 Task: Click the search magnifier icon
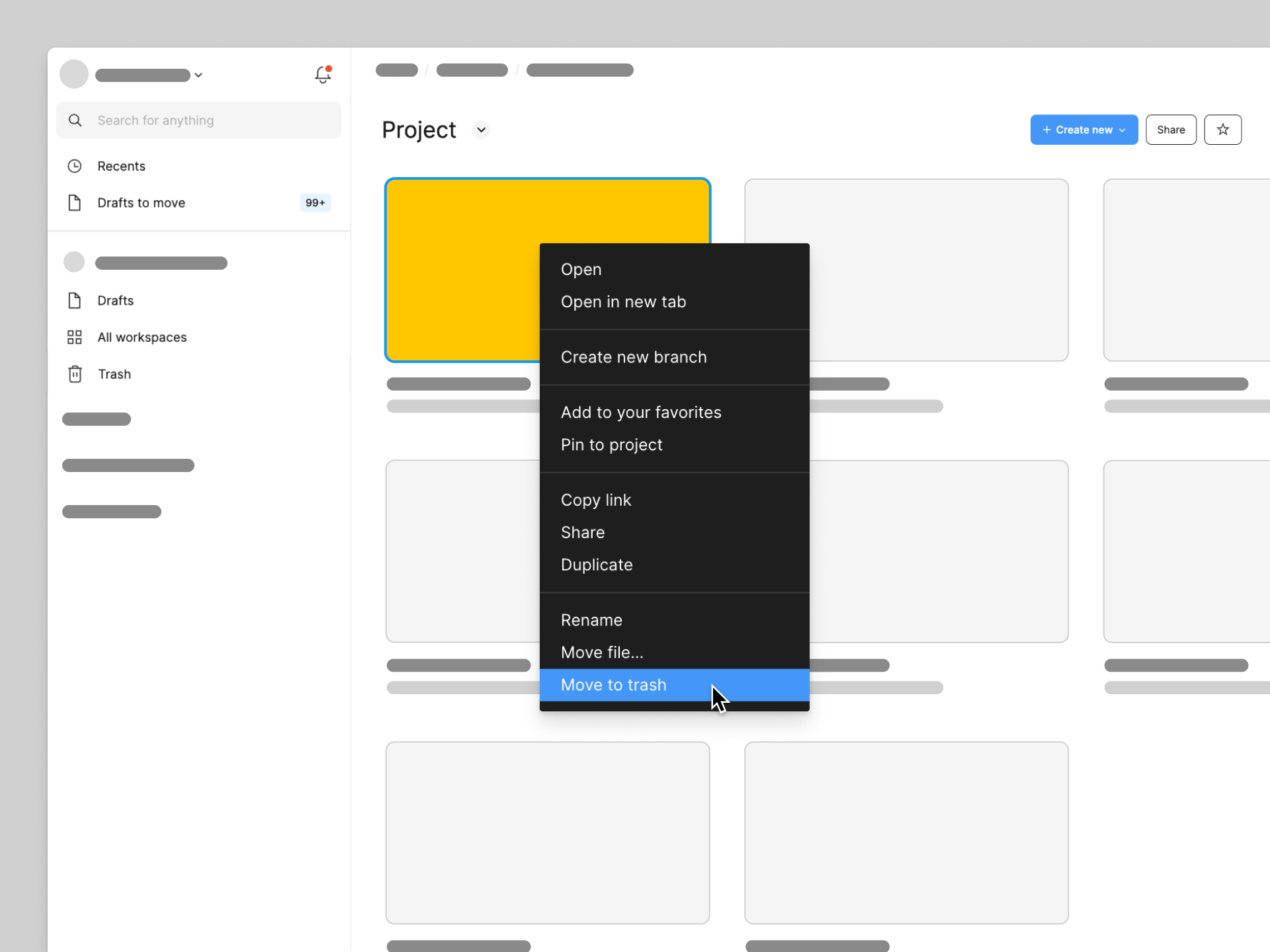coord(75,120)
